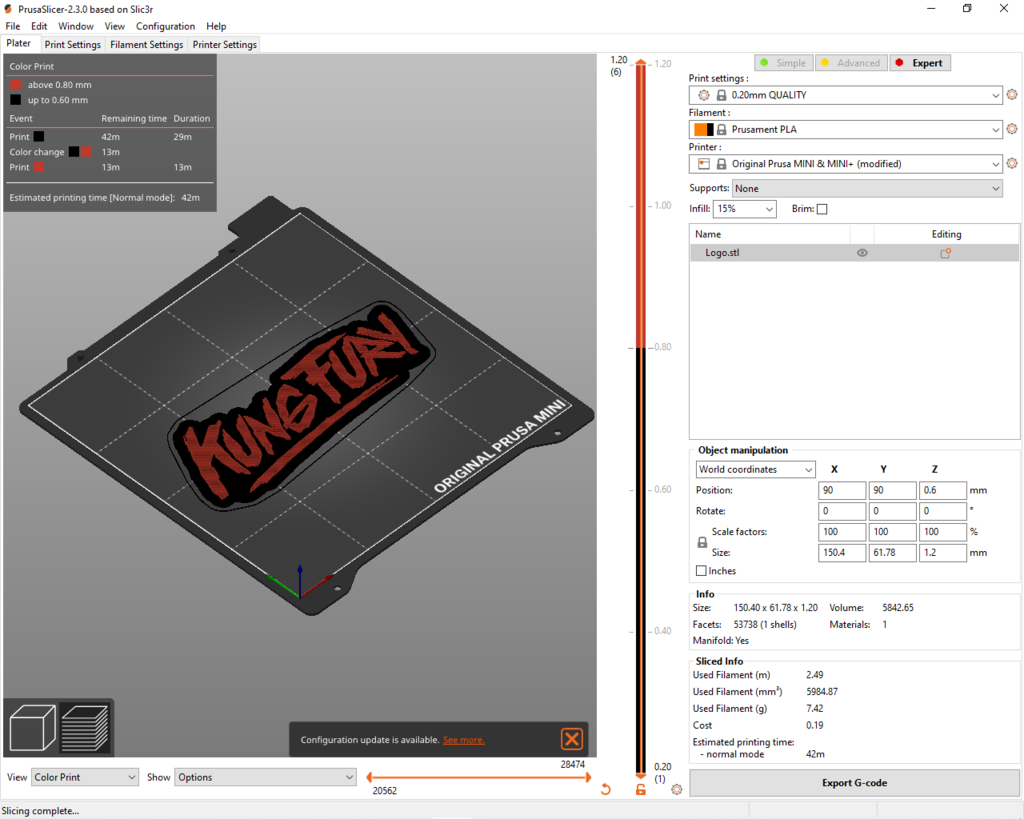Open the Infill percentage dropdown
Viewport: 1024px width, 819px height.
pyautogui.click(x=744, y=209)
